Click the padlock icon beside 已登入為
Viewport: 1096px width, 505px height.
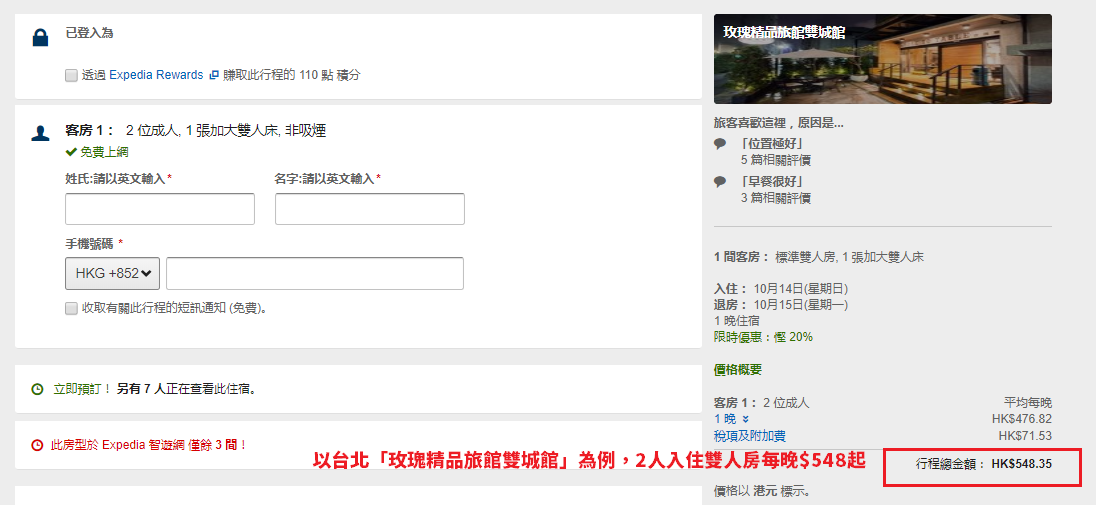point(41,38)
